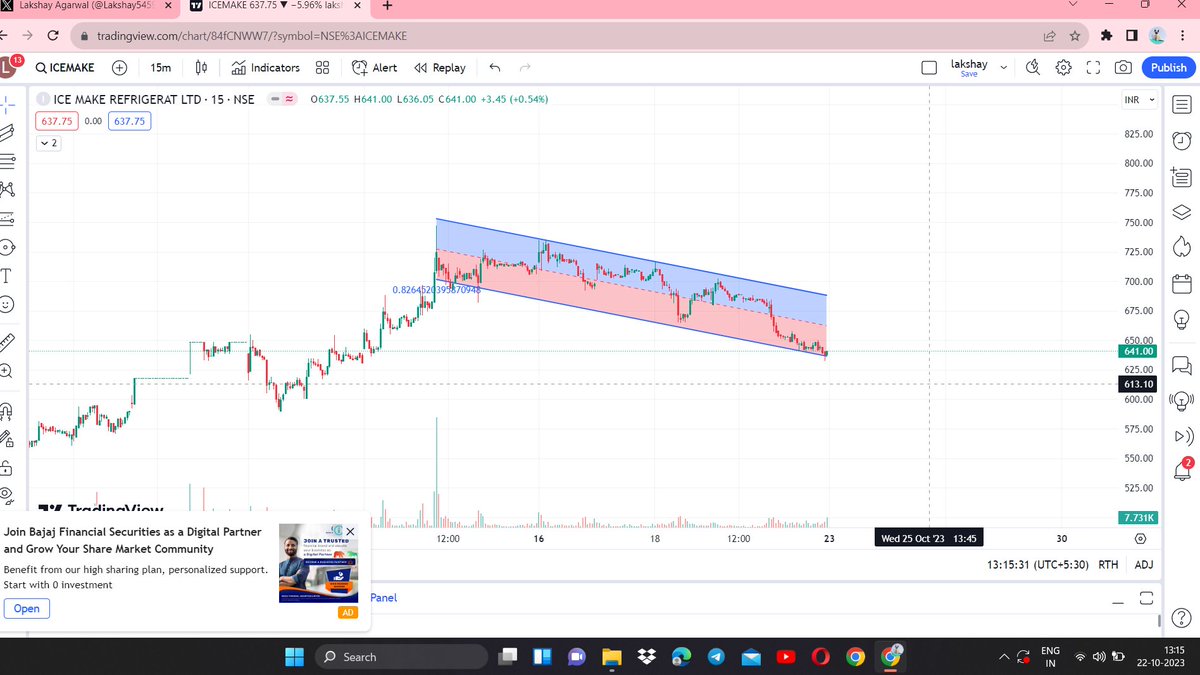Viewport: 1200px width, 675px height.
Task: Select the text annotation tool
Action: (8, 275)
